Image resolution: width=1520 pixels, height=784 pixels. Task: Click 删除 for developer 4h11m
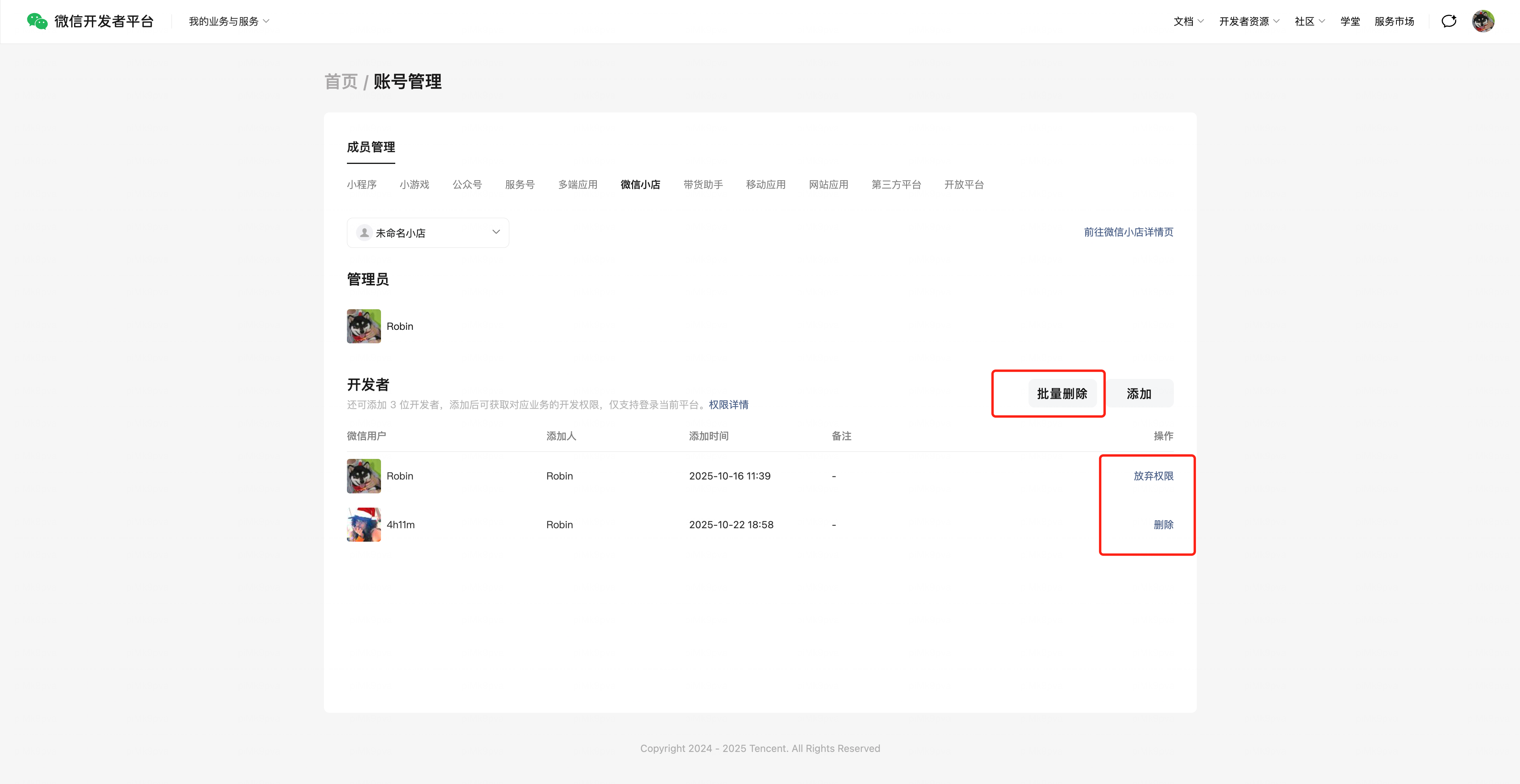[x=1163, y=524]
